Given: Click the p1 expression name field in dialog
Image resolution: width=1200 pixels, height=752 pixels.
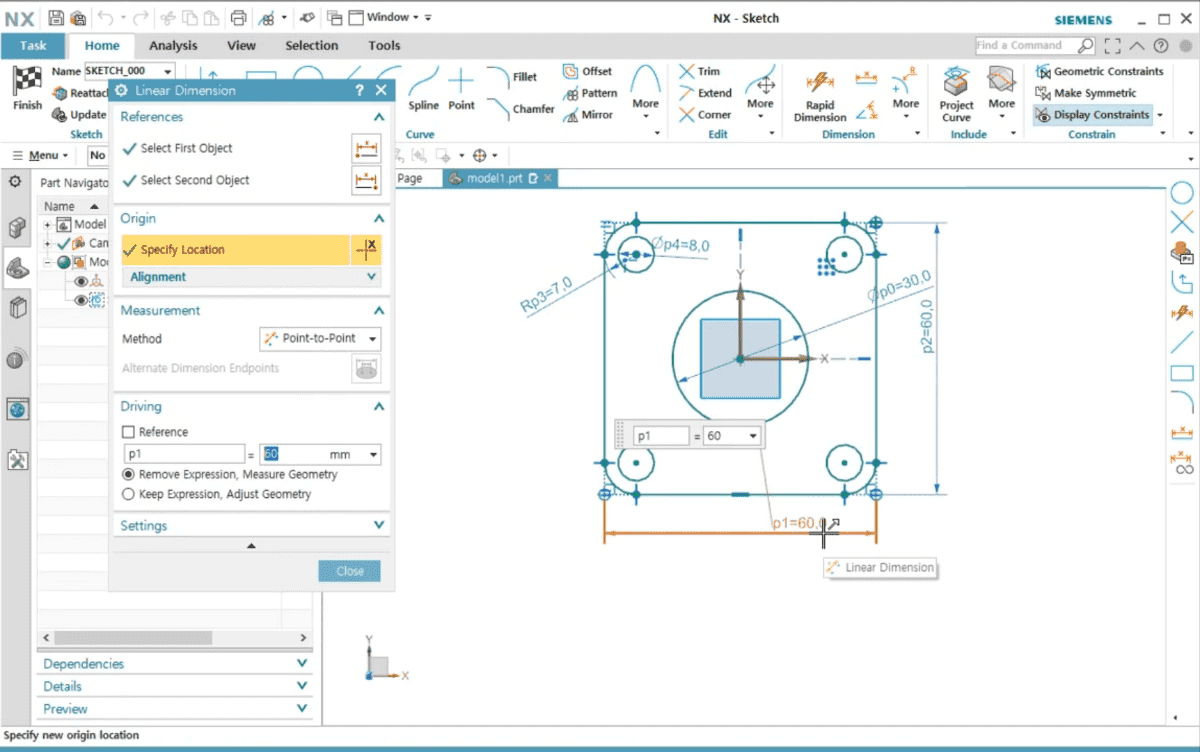Looking at the screenshot, I should point(184,455).
